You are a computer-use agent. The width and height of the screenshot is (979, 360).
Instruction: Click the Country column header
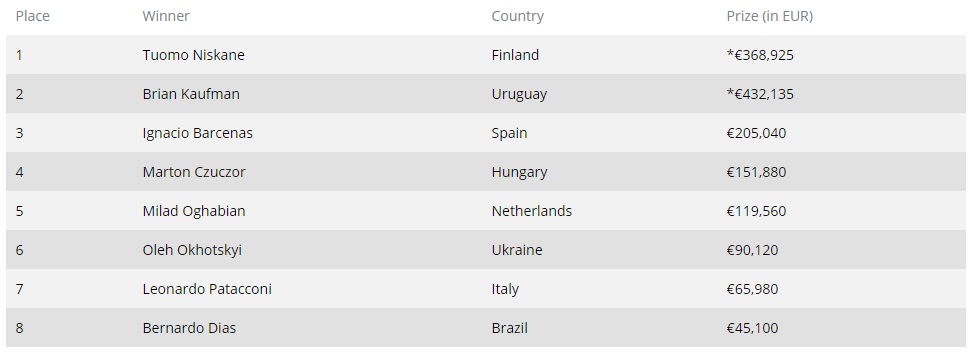[518, 16]
